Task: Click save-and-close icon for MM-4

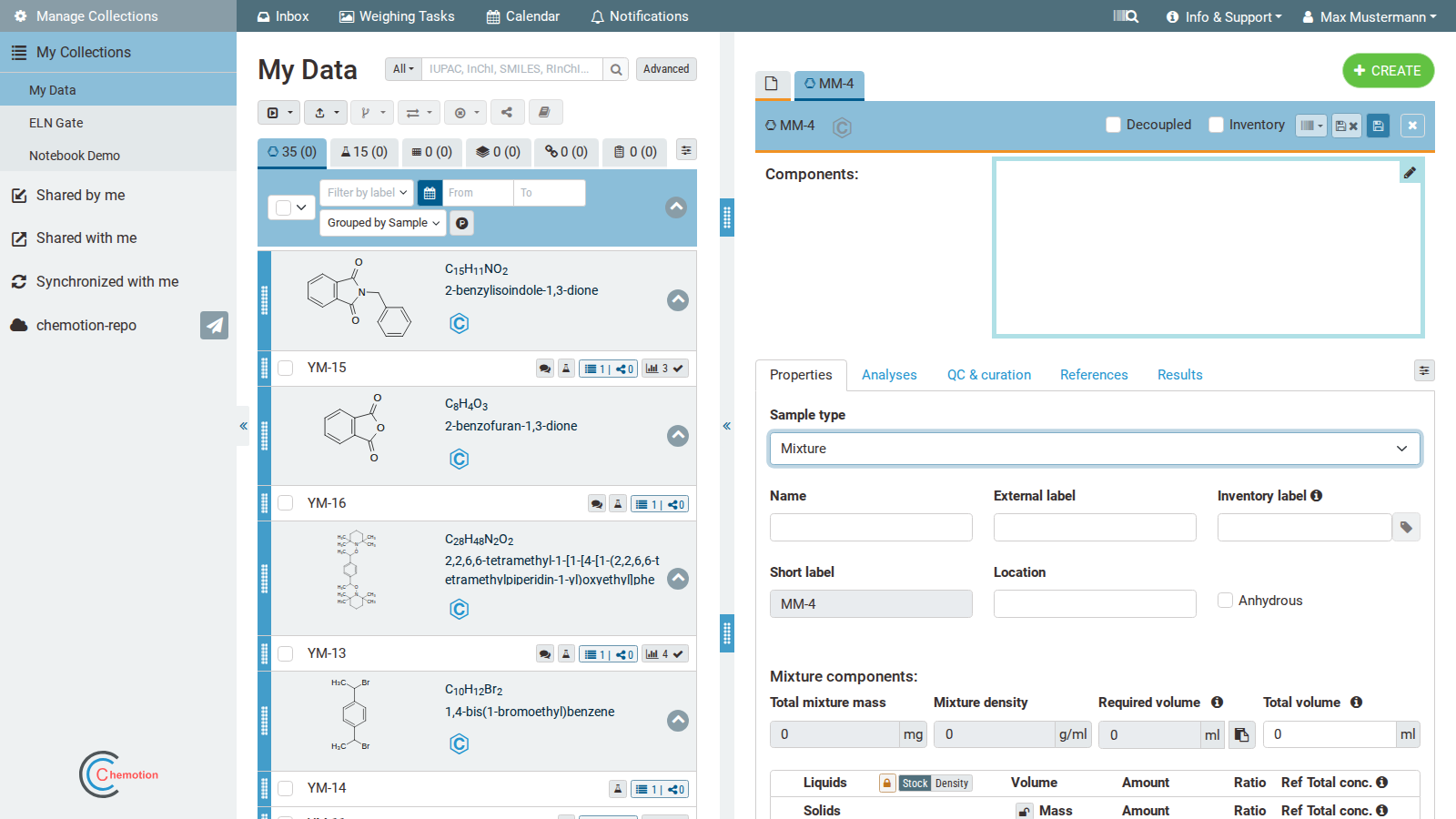Action: (1347, 126)
